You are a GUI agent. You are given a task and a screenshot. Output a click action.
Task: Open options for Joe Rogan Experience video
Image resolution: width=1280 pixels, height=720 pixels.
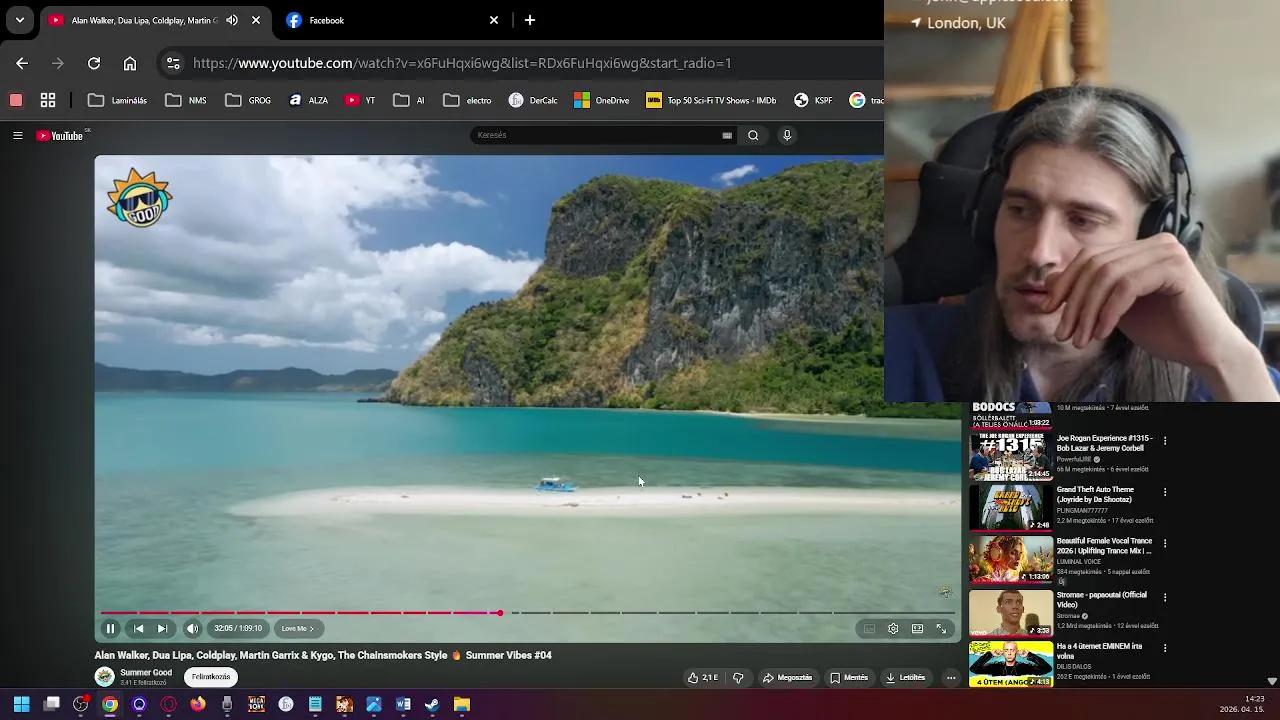(x=1165, y=441)
